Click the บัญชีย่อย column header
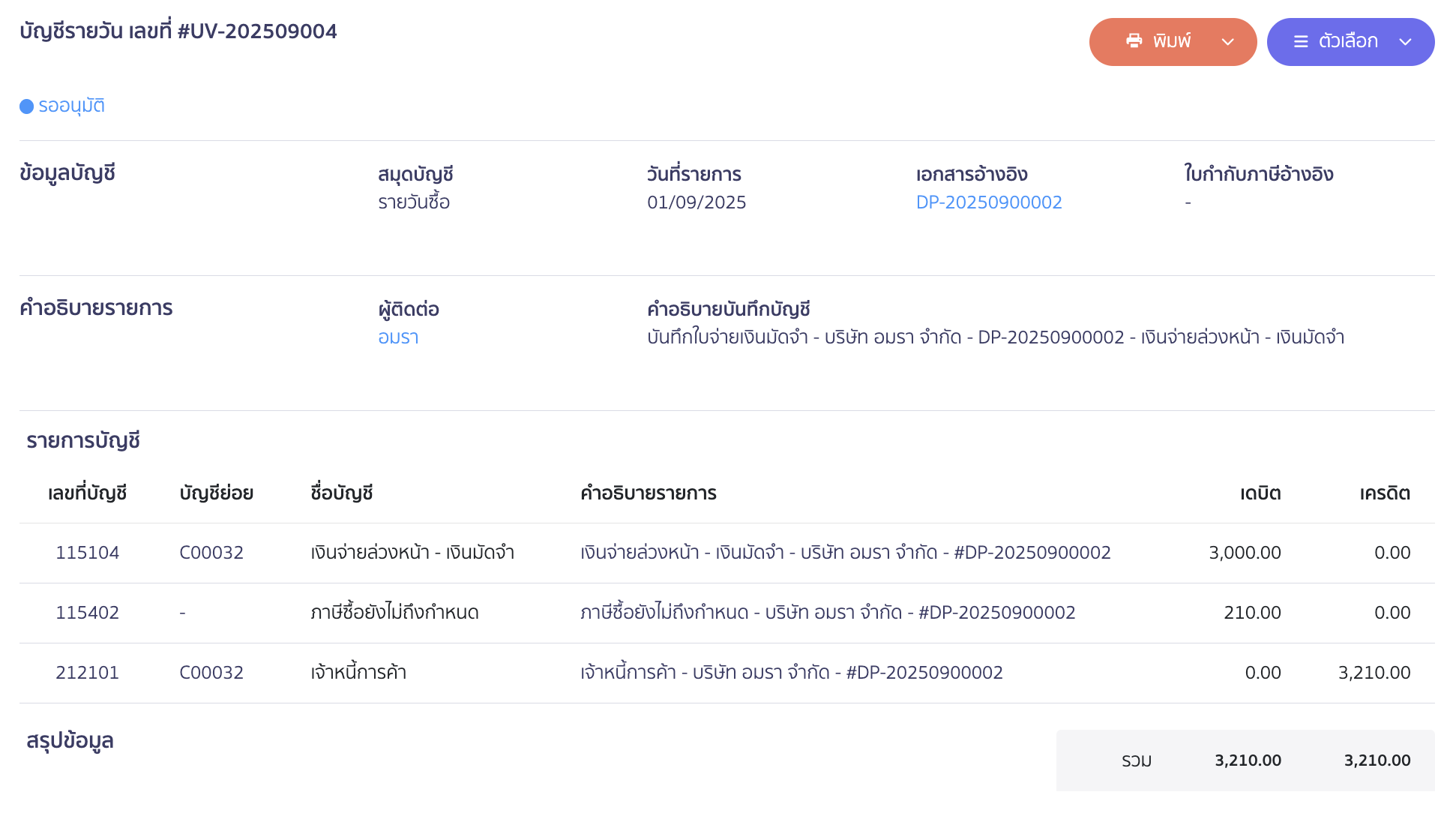This screenshot has width=1456, height=816. point(216,493)
